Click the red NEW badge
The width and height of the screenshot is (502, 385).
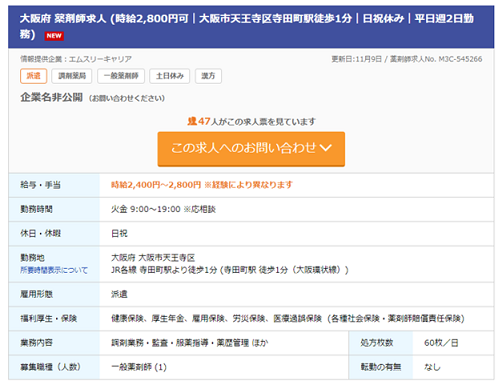54,36
